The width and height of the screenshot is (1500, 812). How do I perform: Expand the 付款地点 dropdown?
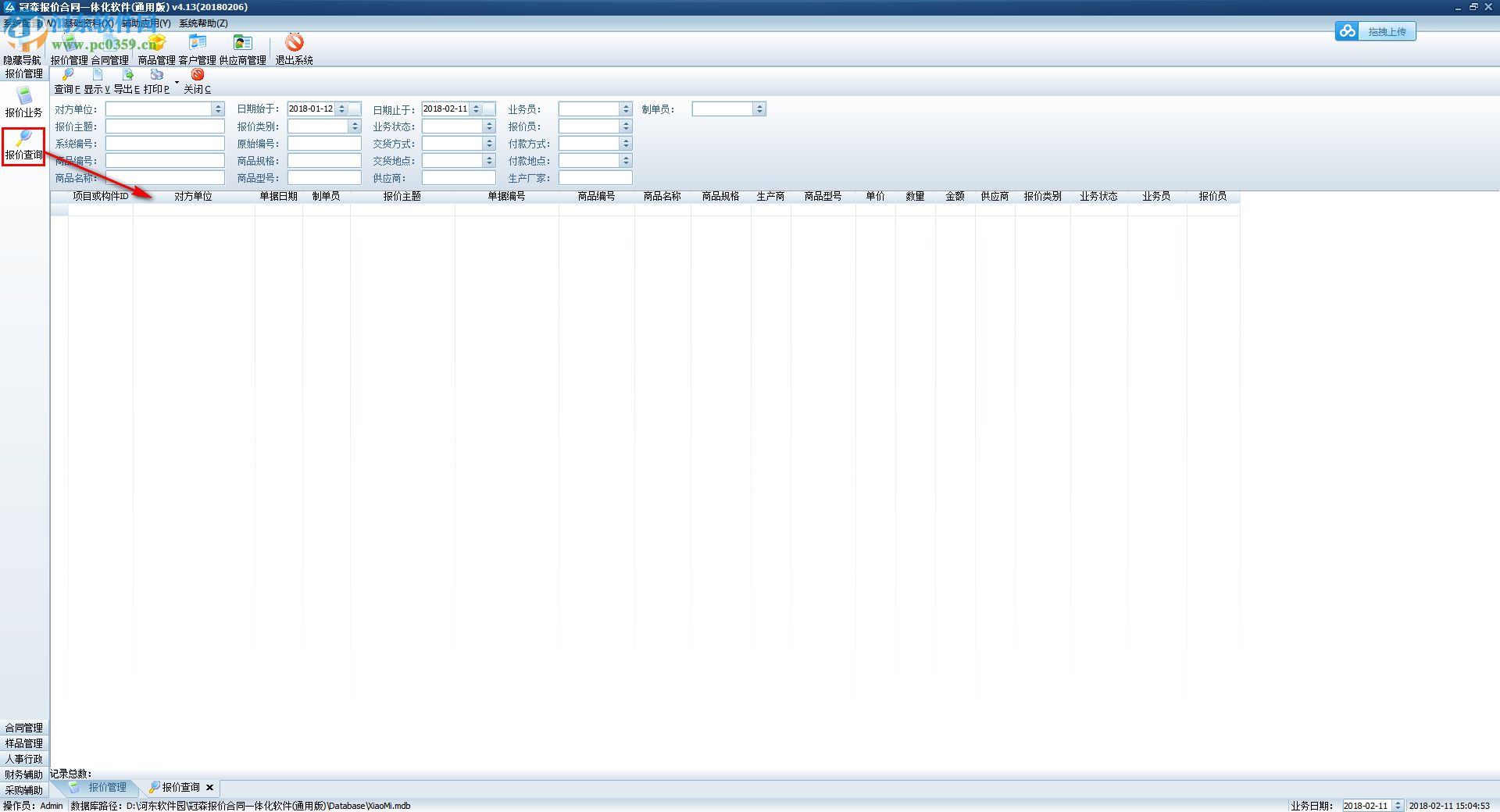tap(626, 161)
